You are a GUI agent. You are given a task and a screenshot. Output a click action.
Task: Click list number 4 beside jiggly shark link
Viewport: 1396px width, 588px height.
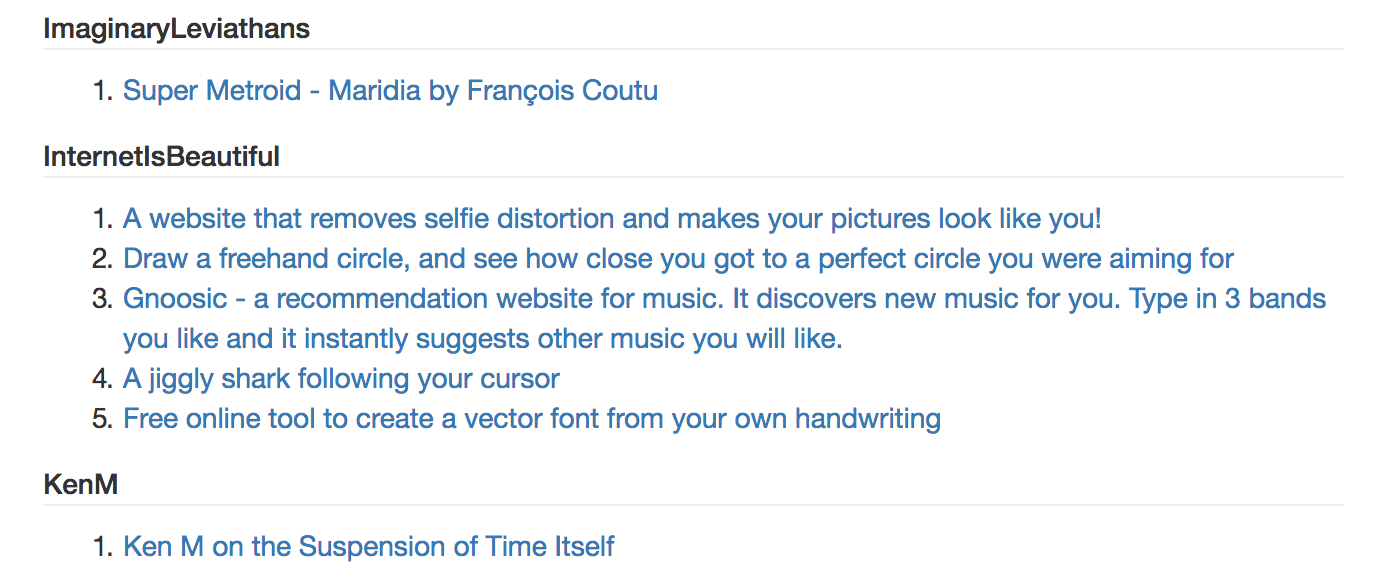[103, 379]
